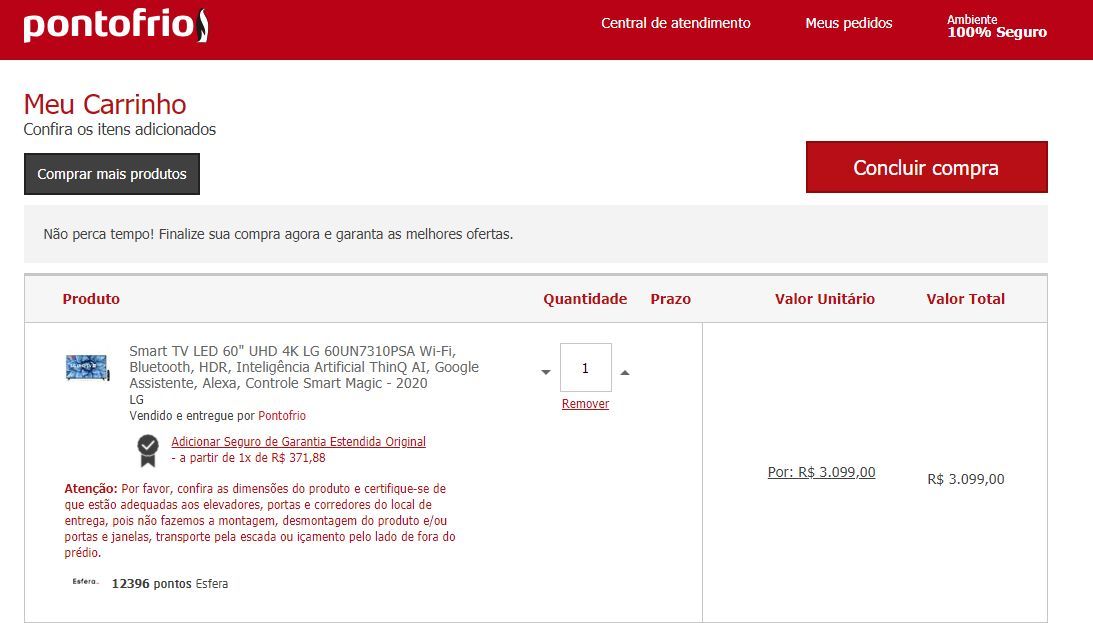The image size is (1093, 623).
Task: Click the Esfera logo icon
Action: pos(86,581)
